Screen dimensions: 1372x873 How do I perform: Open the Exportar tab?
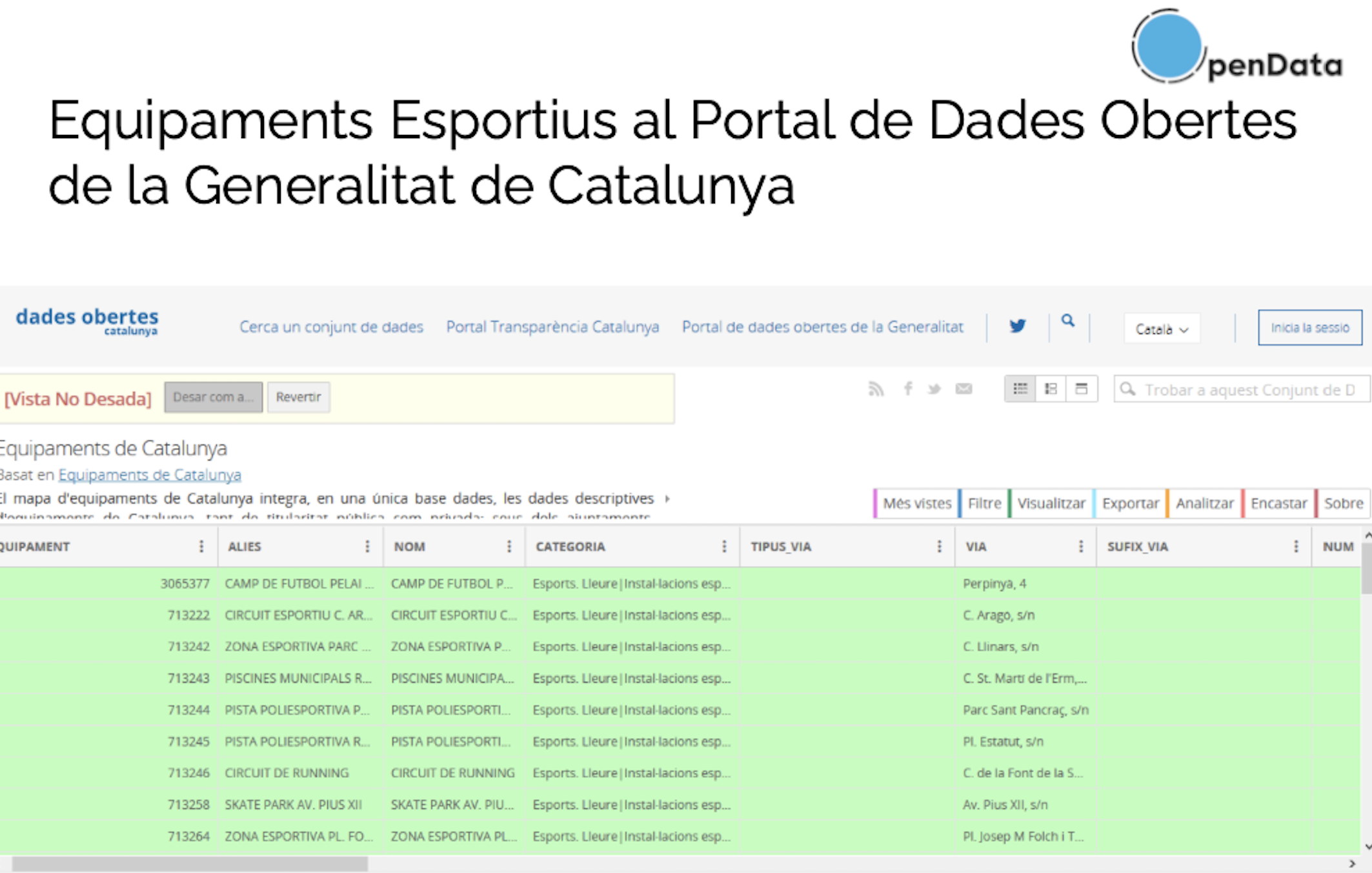point(1130,504)
